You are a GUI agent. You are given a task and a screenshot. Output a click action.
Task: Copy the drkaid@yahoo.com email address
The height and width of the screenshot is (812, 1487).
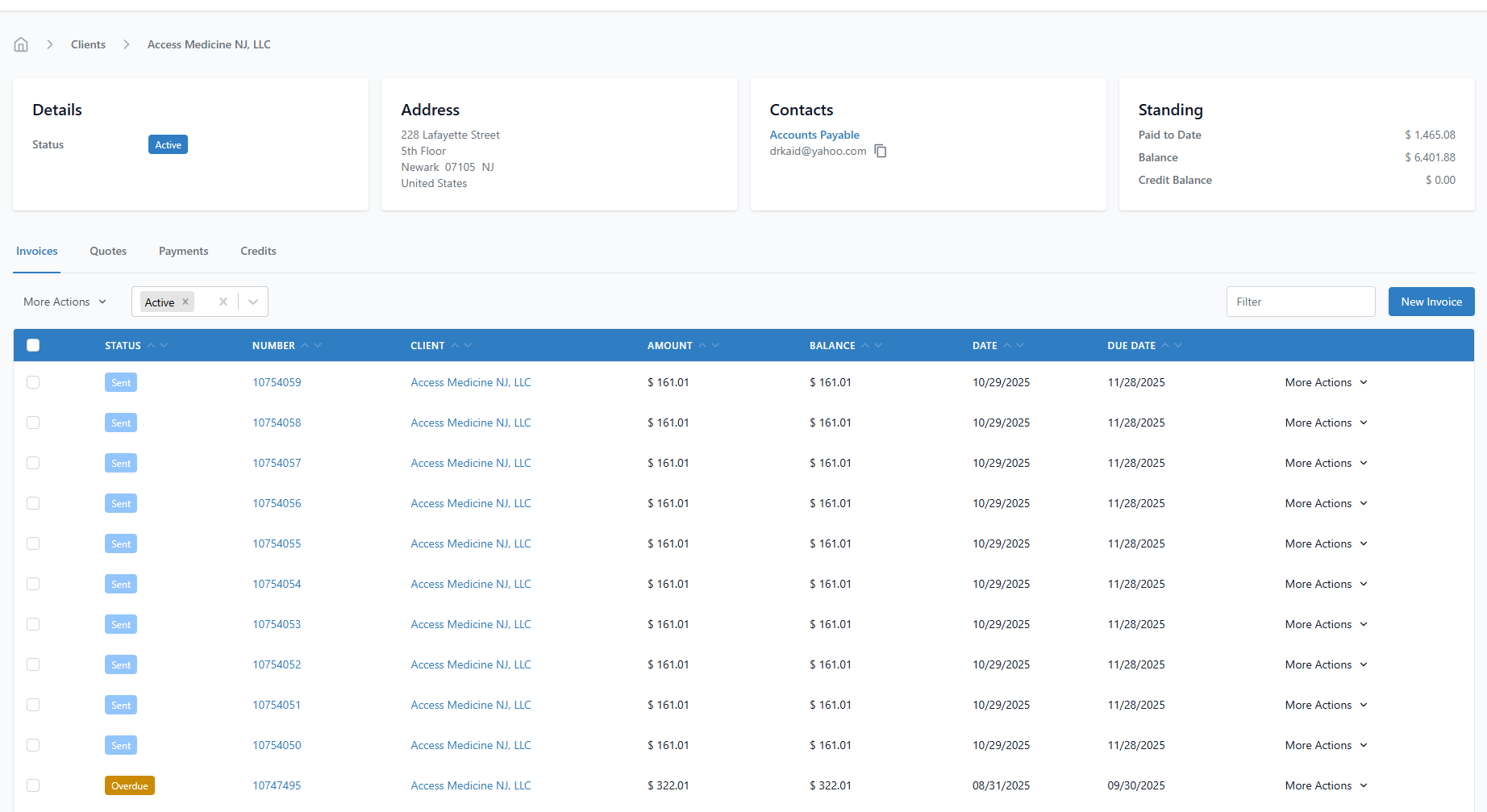881,152
